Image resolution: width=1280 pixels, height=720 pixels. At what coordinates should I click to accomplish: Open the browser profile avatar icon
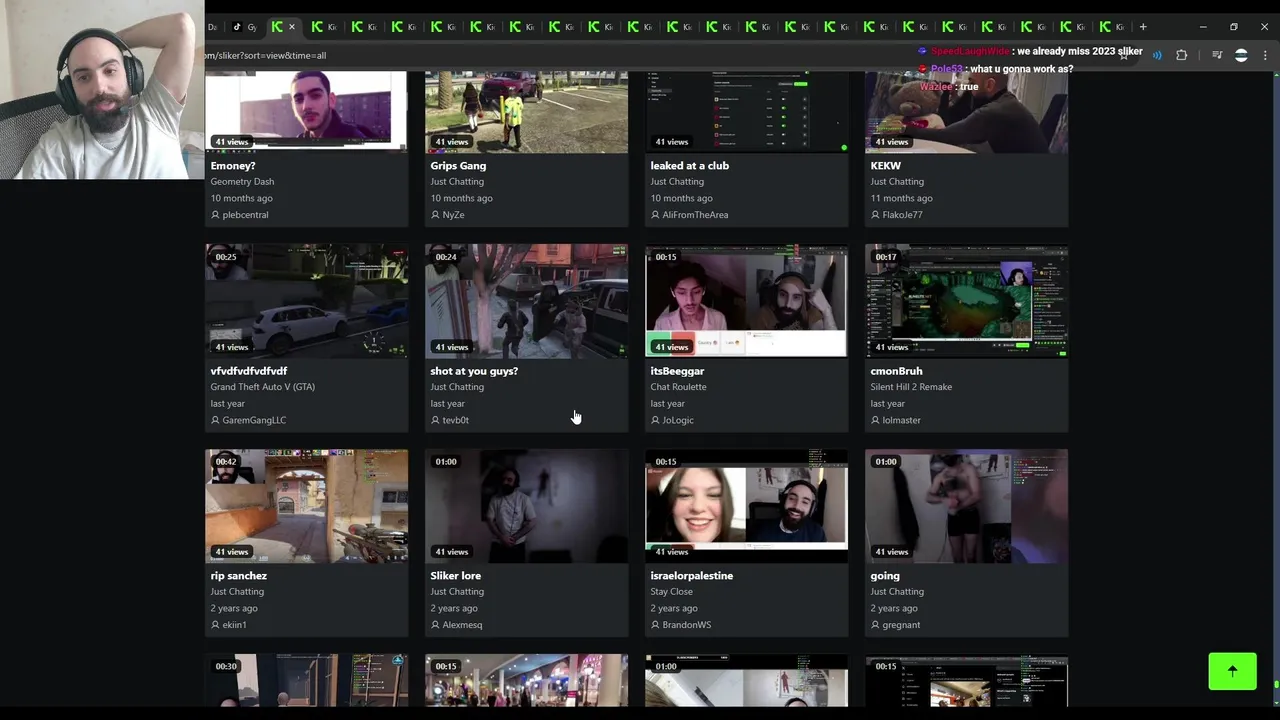coord(1241,55)
